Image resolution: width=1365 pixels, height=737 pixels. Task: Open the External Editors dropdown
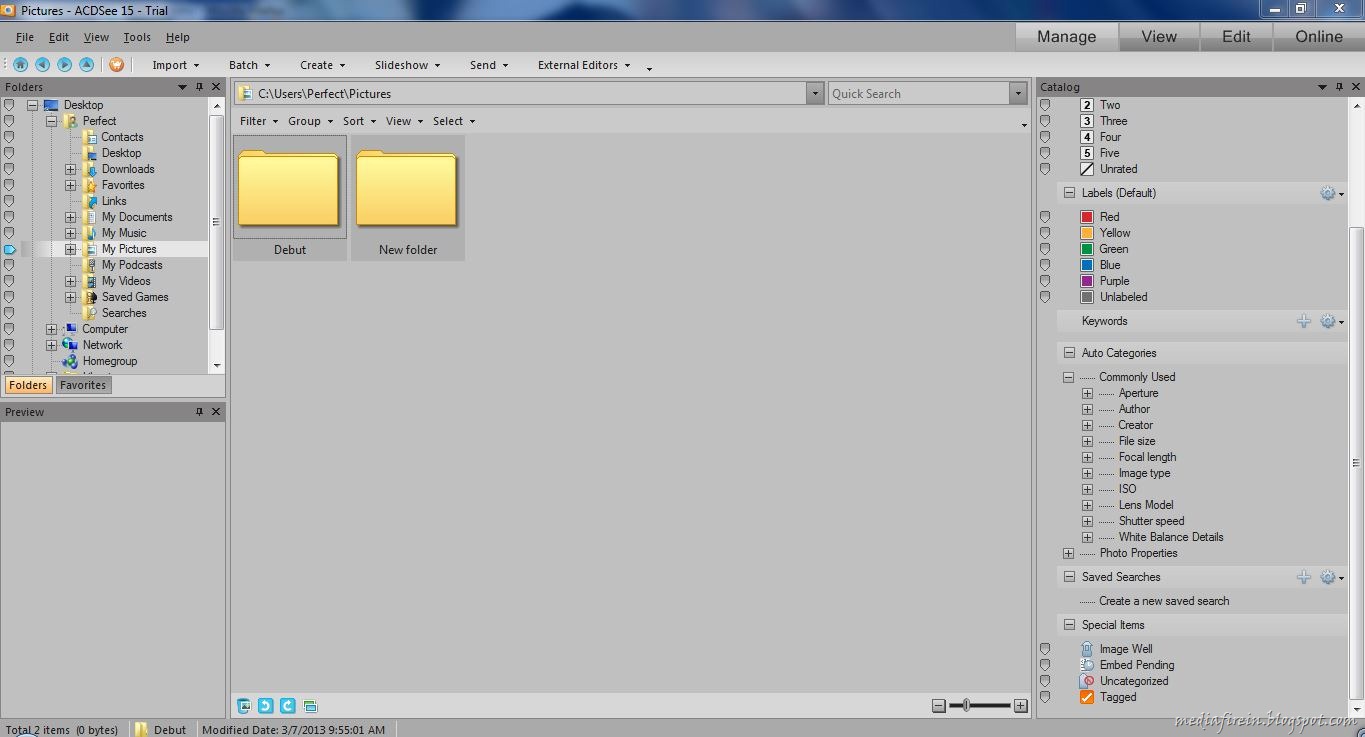point(584,65)
